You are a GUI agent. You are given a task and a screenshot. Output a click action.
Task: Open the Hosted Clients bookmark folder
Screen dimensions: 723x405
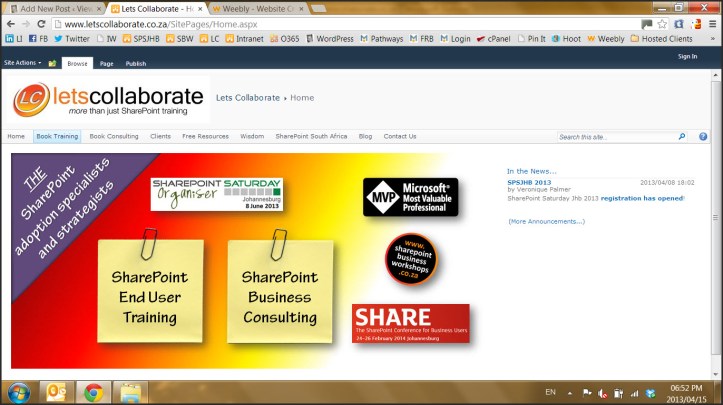664,39
